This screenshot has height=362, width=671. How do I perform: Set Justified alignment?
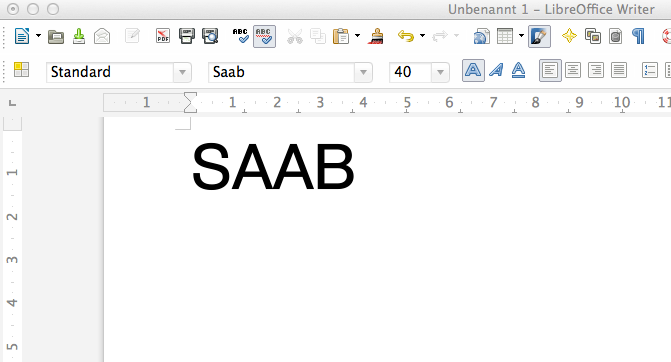click(x=619, y=70)
